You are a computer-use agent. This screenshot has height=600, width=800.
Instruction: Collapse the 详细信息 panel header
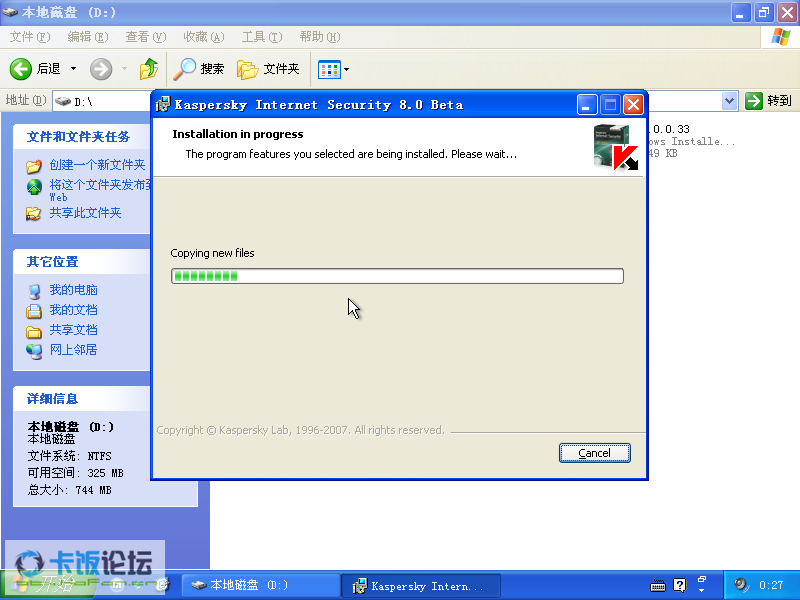82,398
